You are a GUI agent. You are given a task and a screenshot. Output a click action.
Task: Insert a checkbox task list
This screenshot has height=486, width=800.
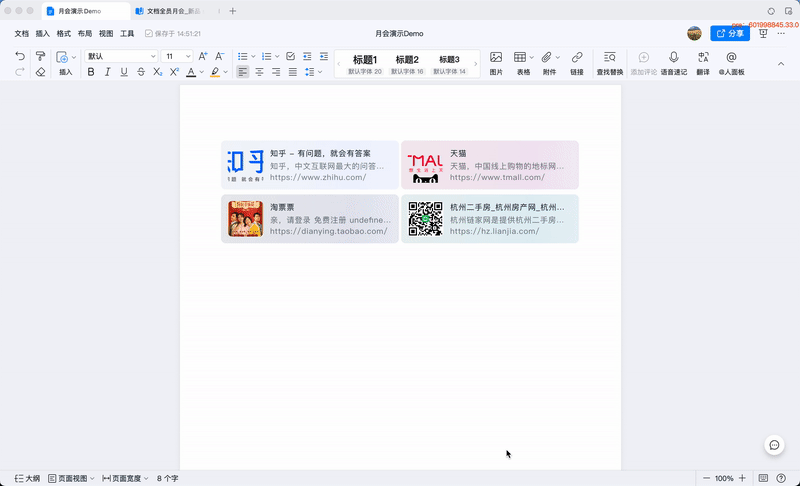(290, 56)
